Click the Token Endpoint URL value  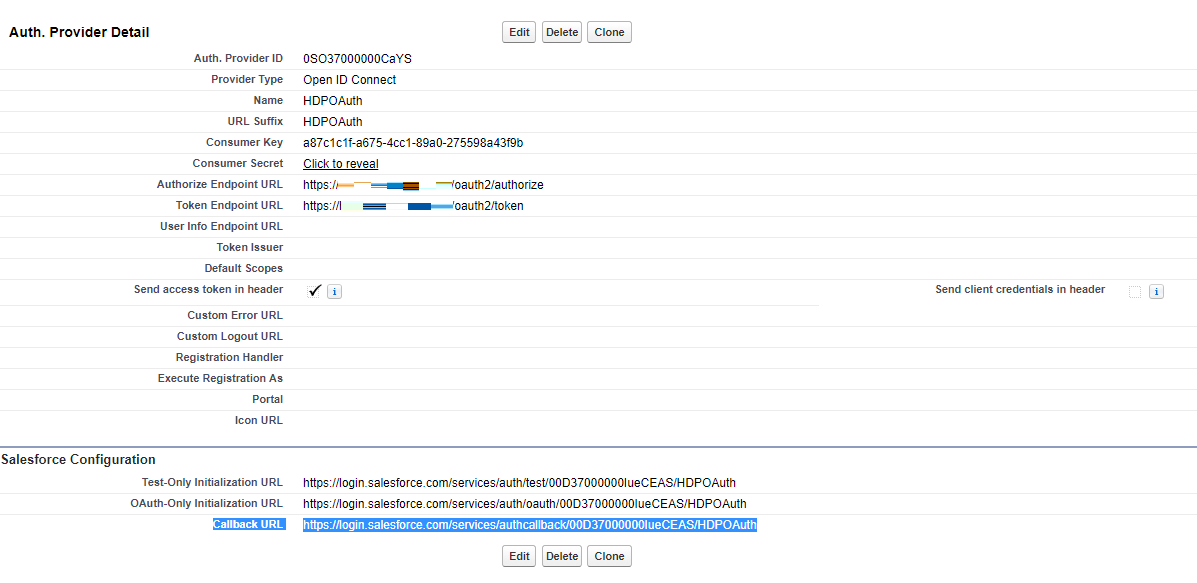pos(413,206)
